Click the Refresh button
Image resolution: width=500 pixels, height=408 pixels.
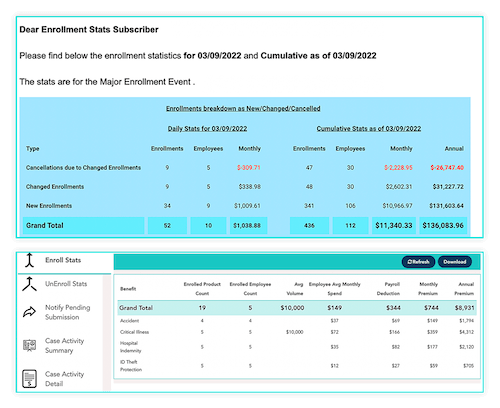pos(418,262)
